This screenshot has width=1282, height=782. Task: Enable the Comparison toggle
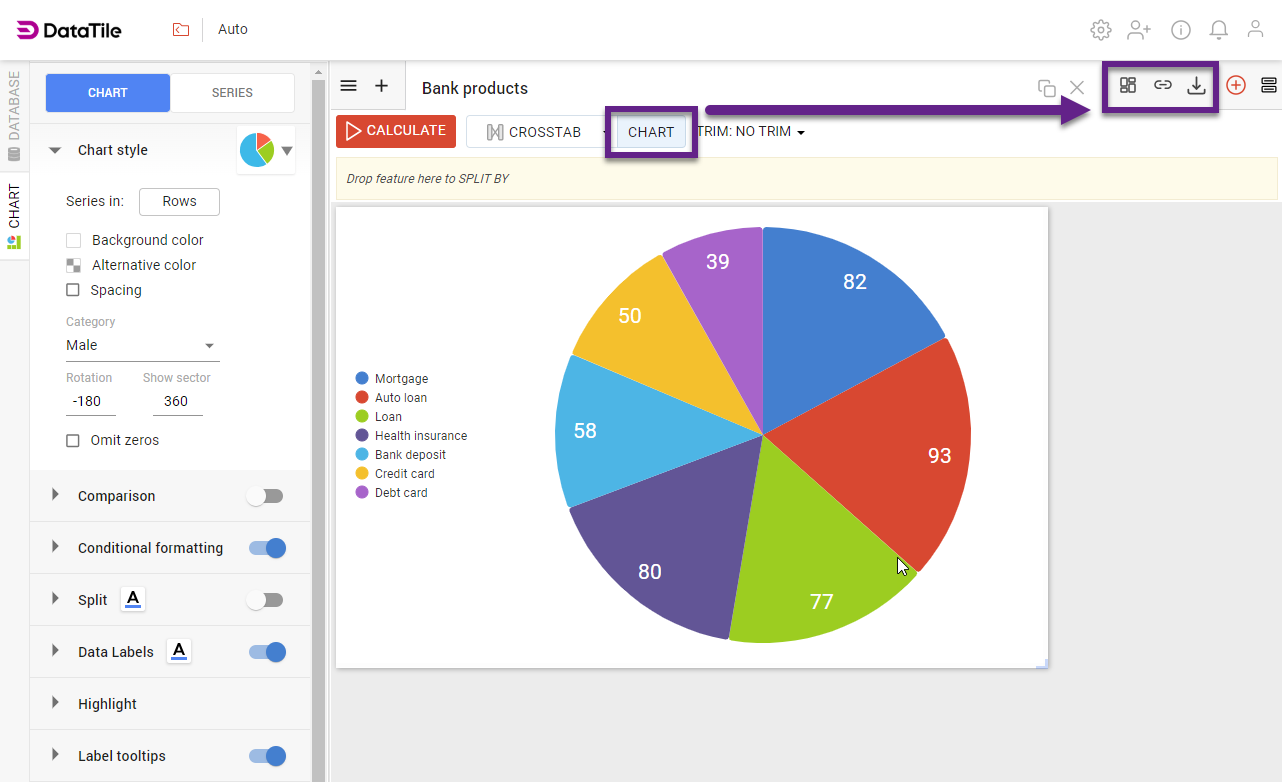click(x=266, y=496)
